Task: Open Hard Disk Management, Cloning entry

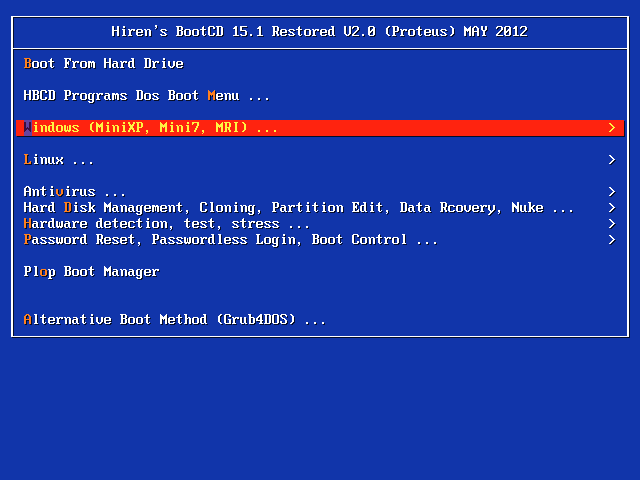Action: pos(320,208)
